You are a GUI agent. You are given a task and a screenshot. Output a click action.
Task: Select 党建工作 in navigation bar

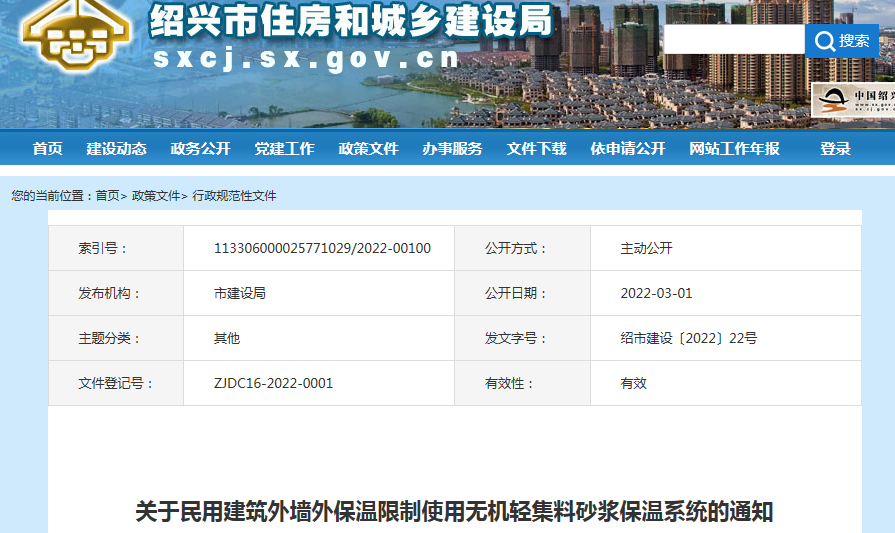(x=284, y=148)
